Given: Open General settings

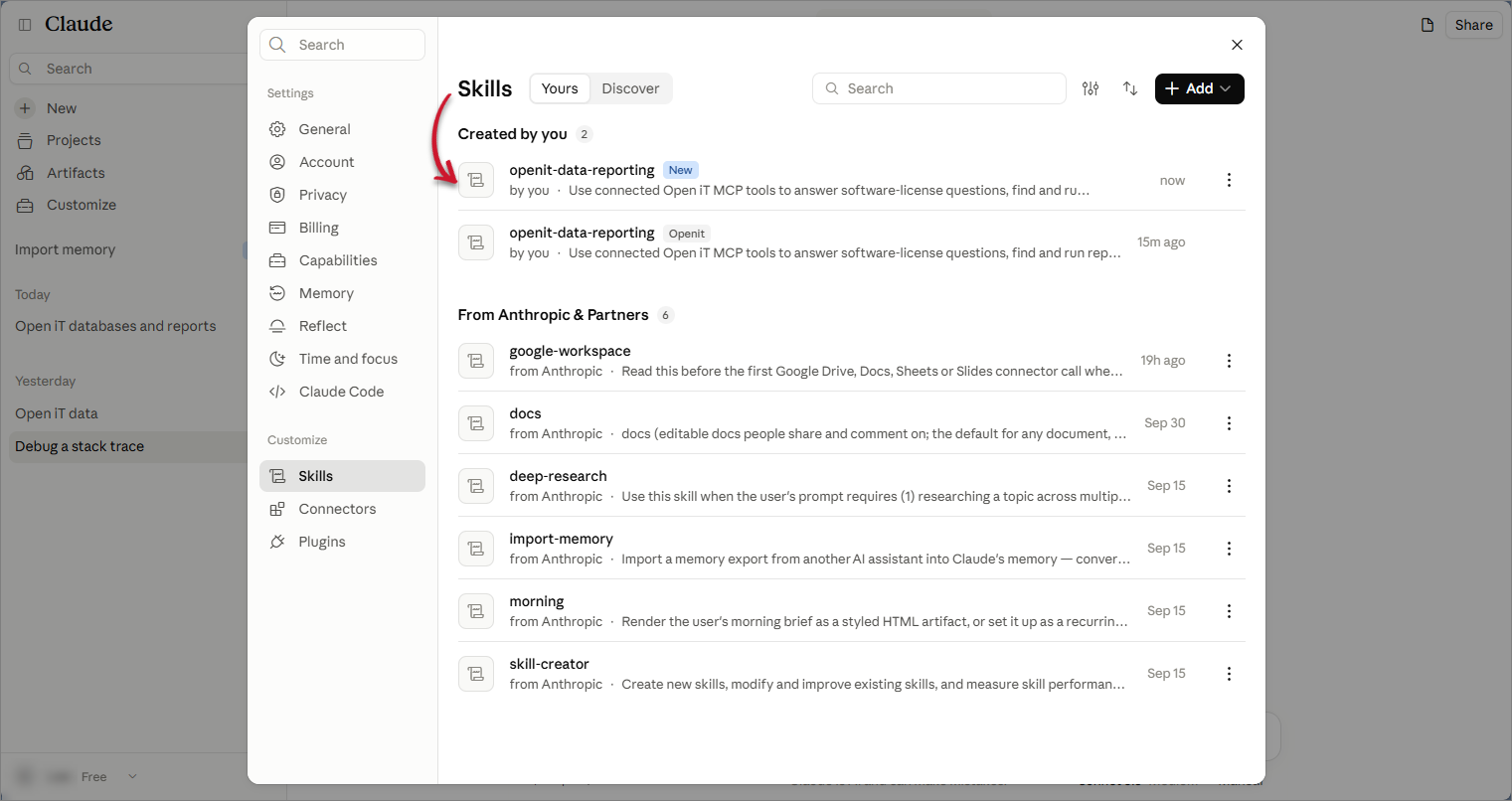Looking at the screenshot, I should [x=342, y=129].
